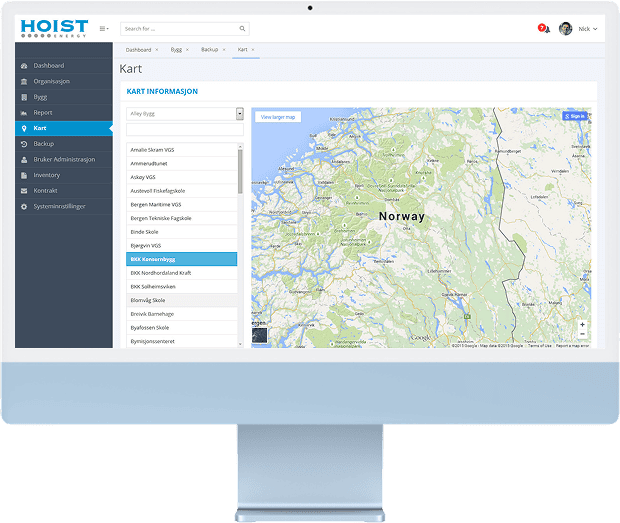Screen dimensions: 620x523
Task: Click the Bruker Administrasjon user icon
Action: (24, 159)
